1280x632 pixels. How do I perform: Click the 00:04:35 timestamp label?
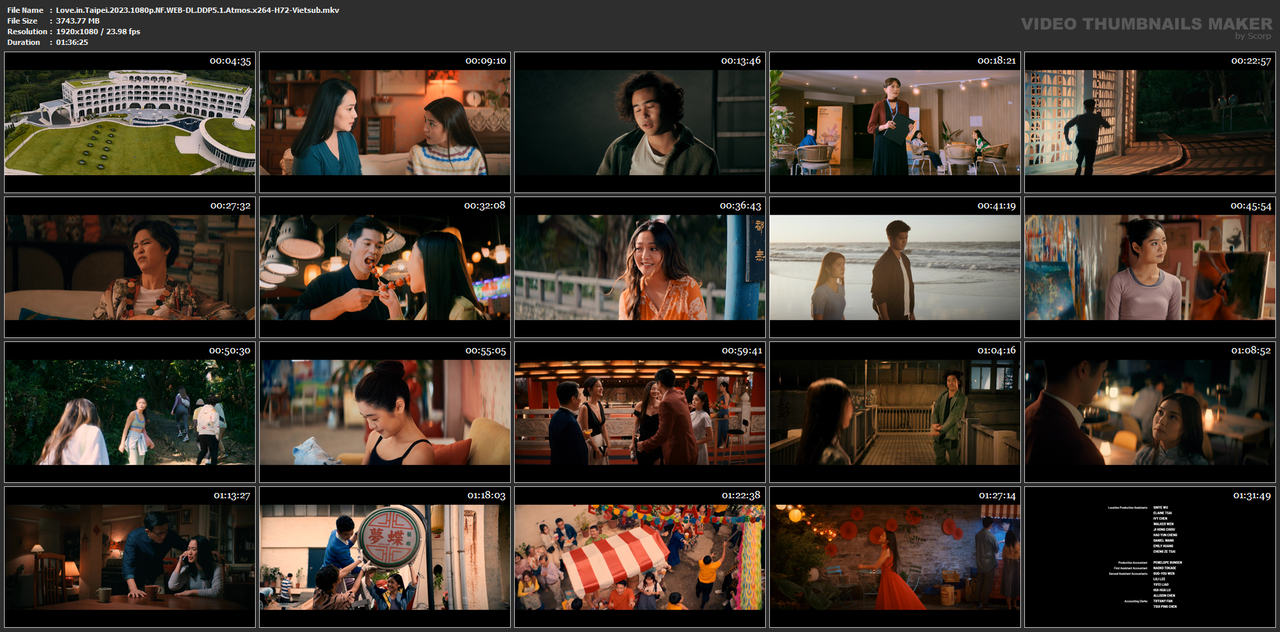pos(230,61)
